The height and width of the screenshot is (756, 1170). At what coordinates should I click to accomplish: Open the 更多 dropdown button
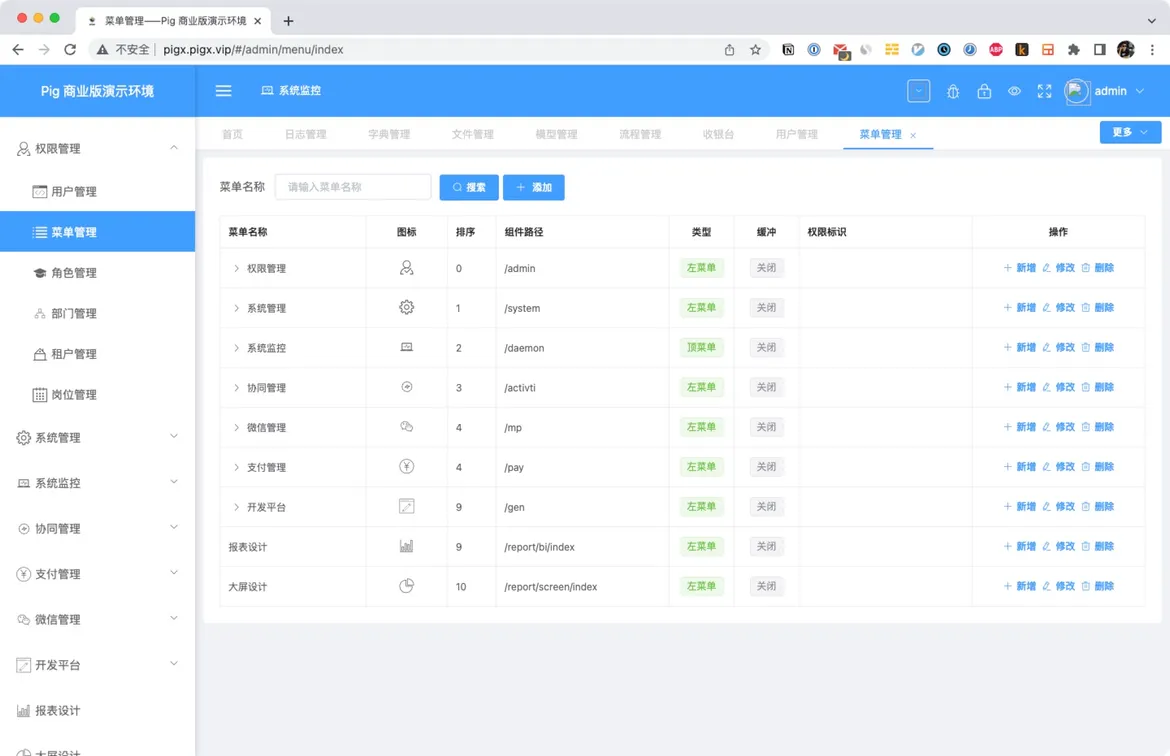click(1130, 132)
